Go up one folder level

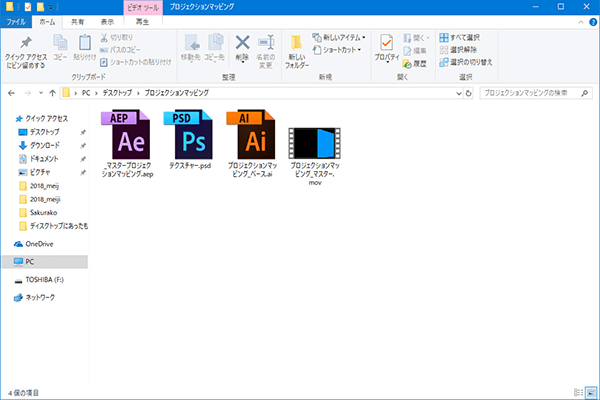52,93
